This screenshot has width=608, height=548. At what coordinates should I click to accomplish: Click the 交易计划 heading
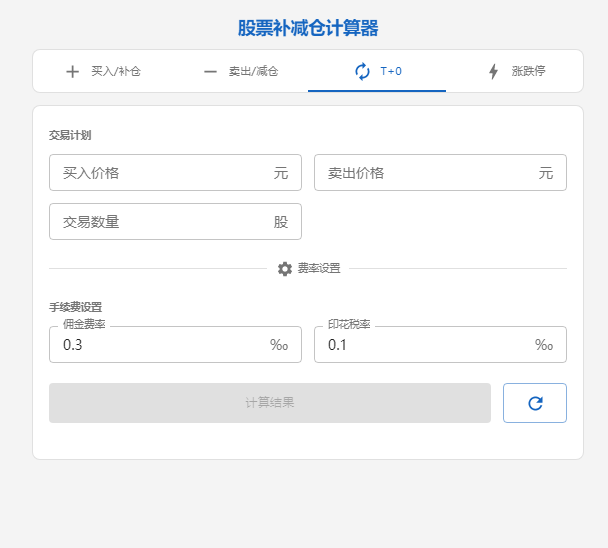point(70,135)
